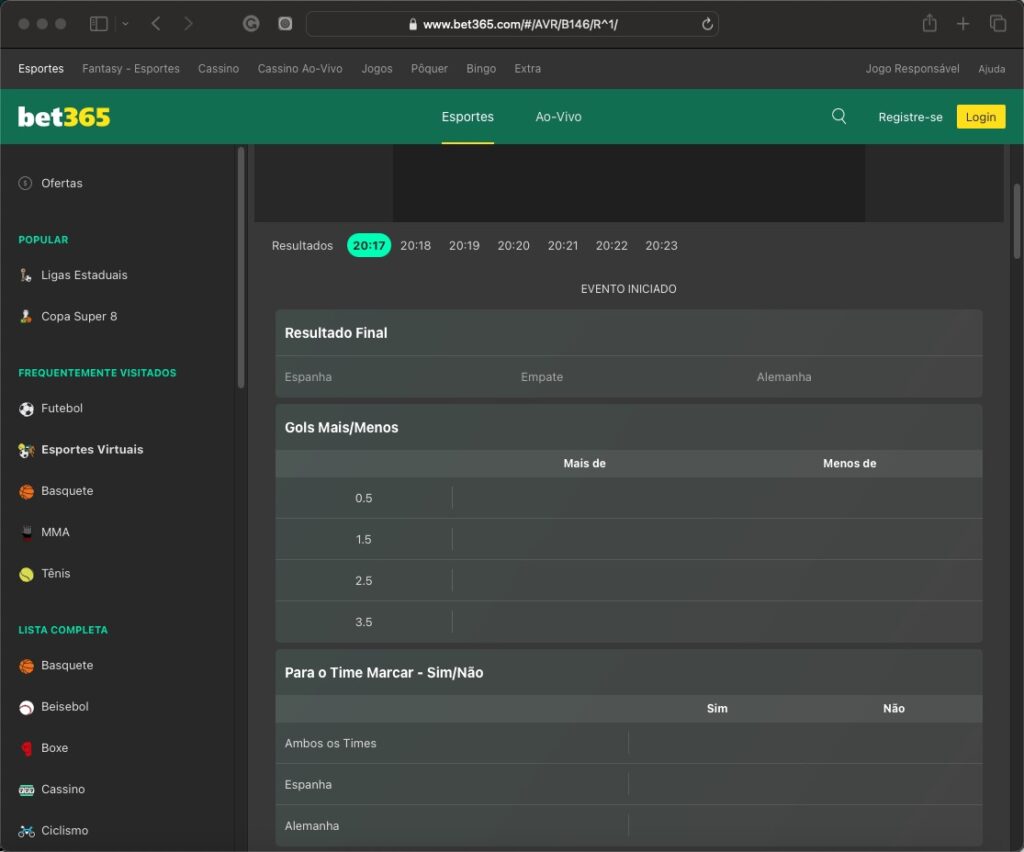
Task: Open Pôquer in the top menu
Action: (429, 69)
